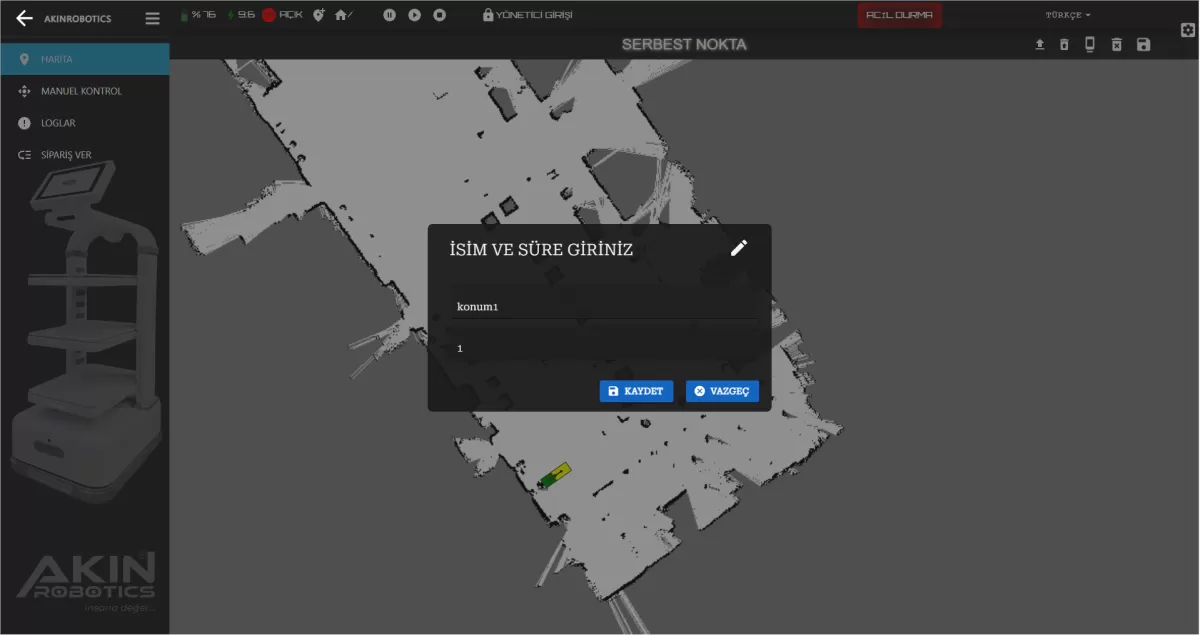Toggle the red AÇIK status indicator
This screenshot has width=1200, height=635.
269,15
